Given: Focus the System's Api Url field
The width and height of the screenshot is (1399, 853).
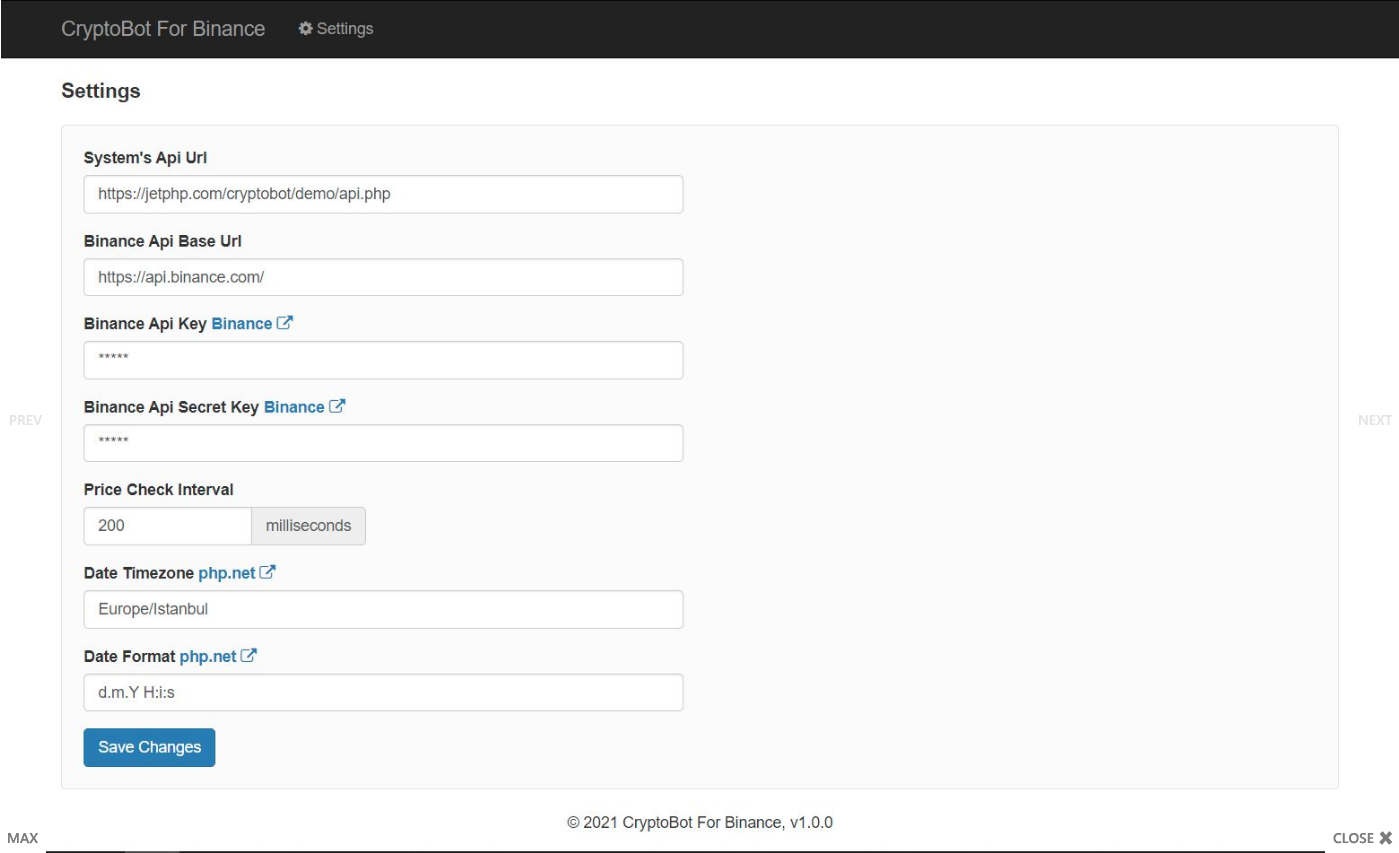Looking at the screenshot, I should (383, 194).
